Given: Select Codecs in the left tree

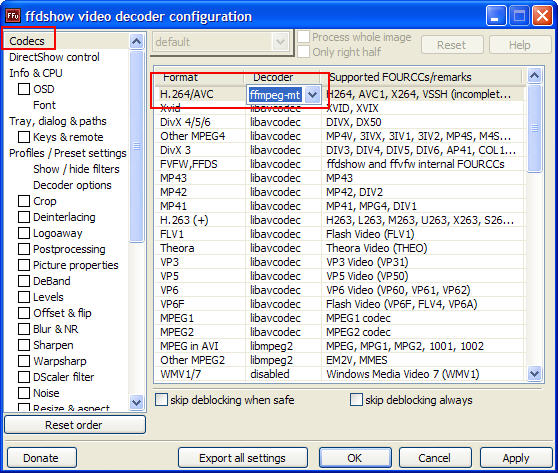Looking at the screenshot, I should tap(27, 41).
